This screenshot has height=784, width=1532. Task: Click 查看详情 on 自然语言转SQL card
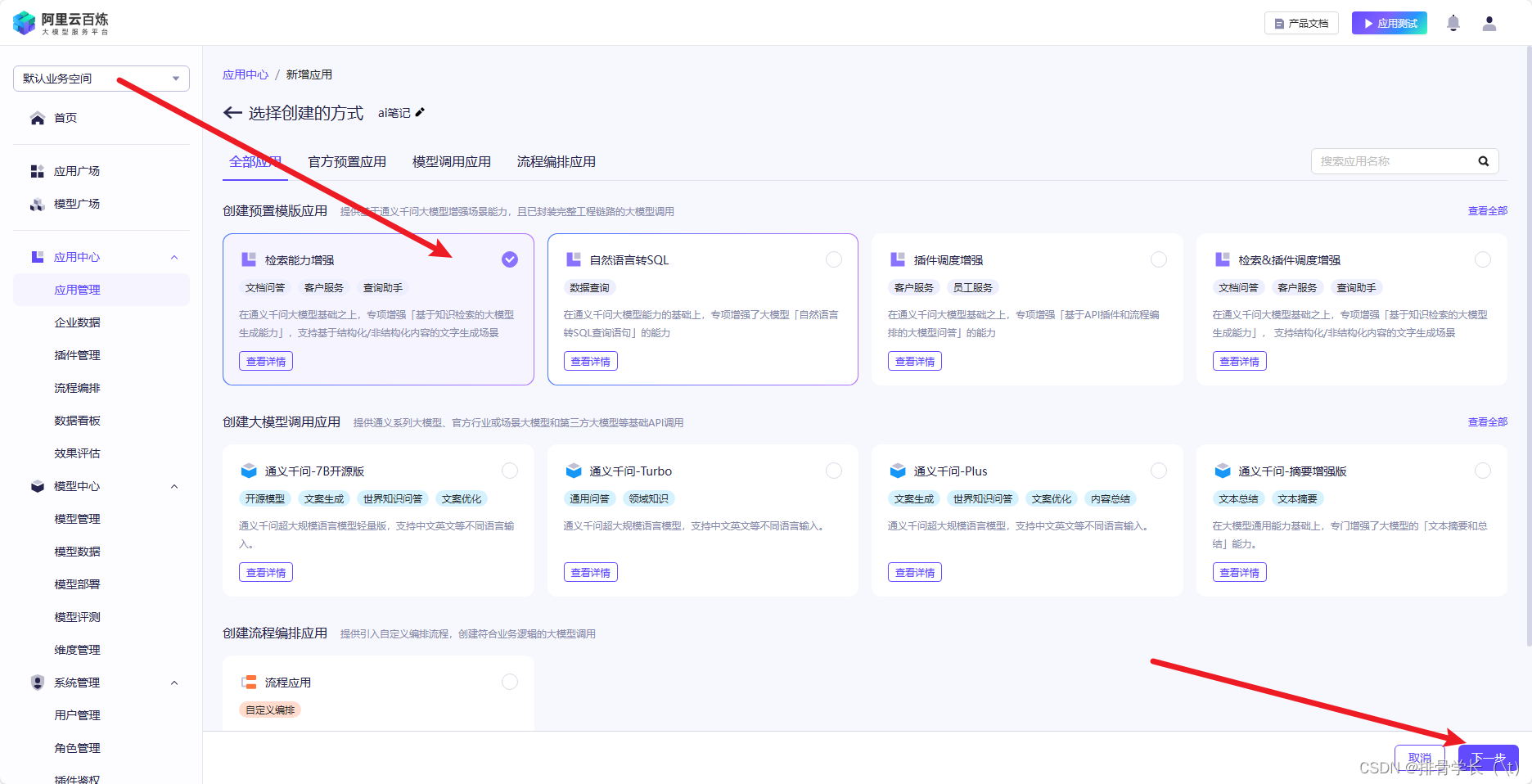[590, 361]
